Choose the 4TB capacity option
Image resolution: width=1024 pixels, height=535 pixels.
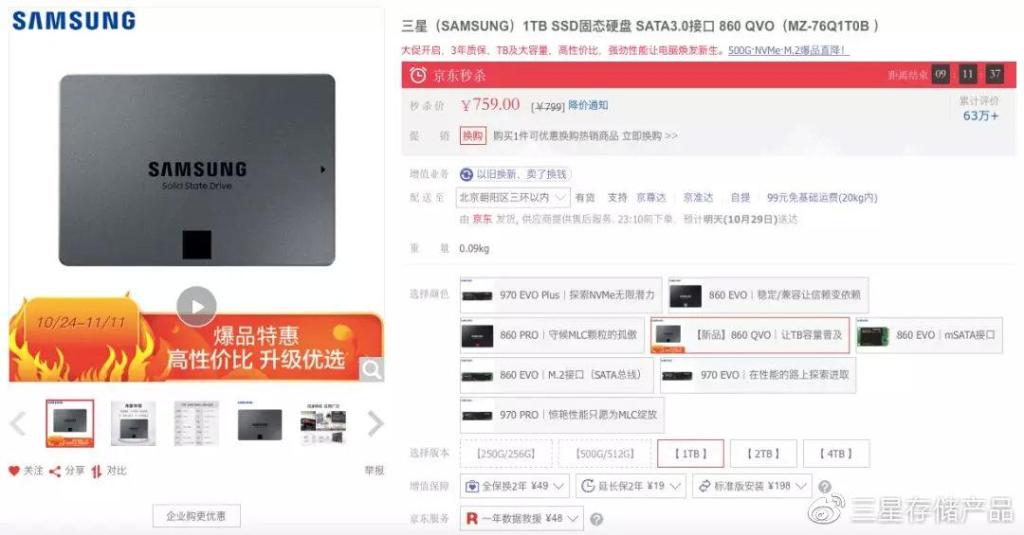pyautogui.click(x=836, y=453)
